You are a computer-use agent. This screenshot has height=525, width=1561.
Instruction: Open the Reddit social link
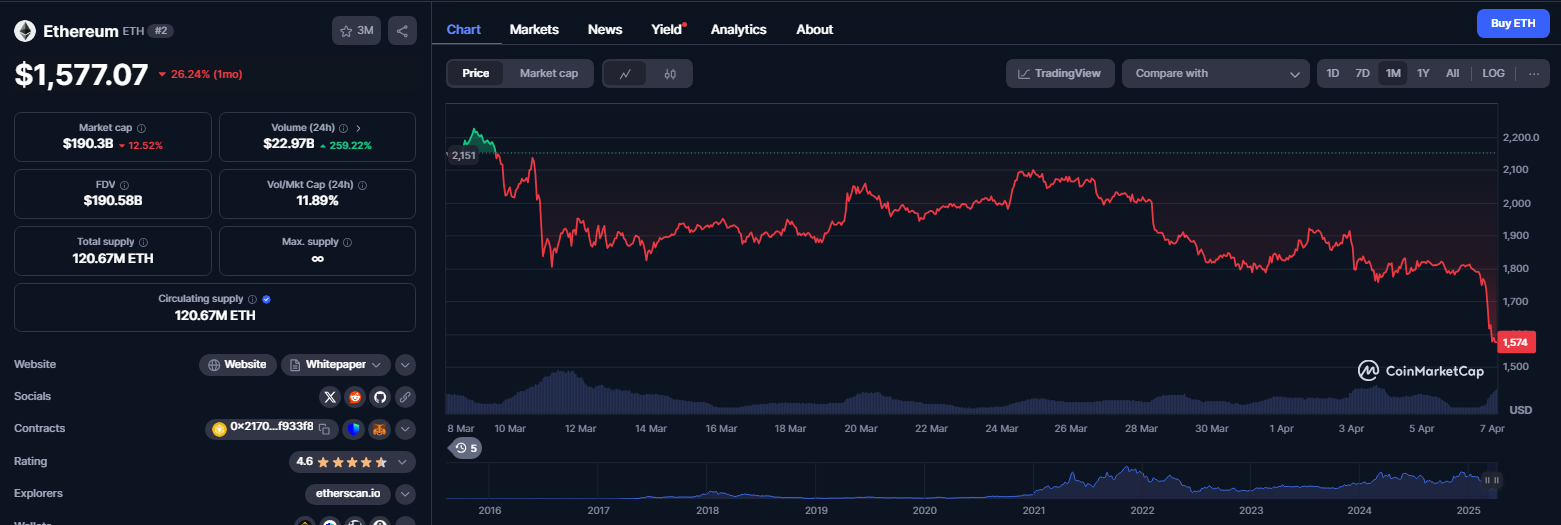pyautogui.click(x=355, y=397)
